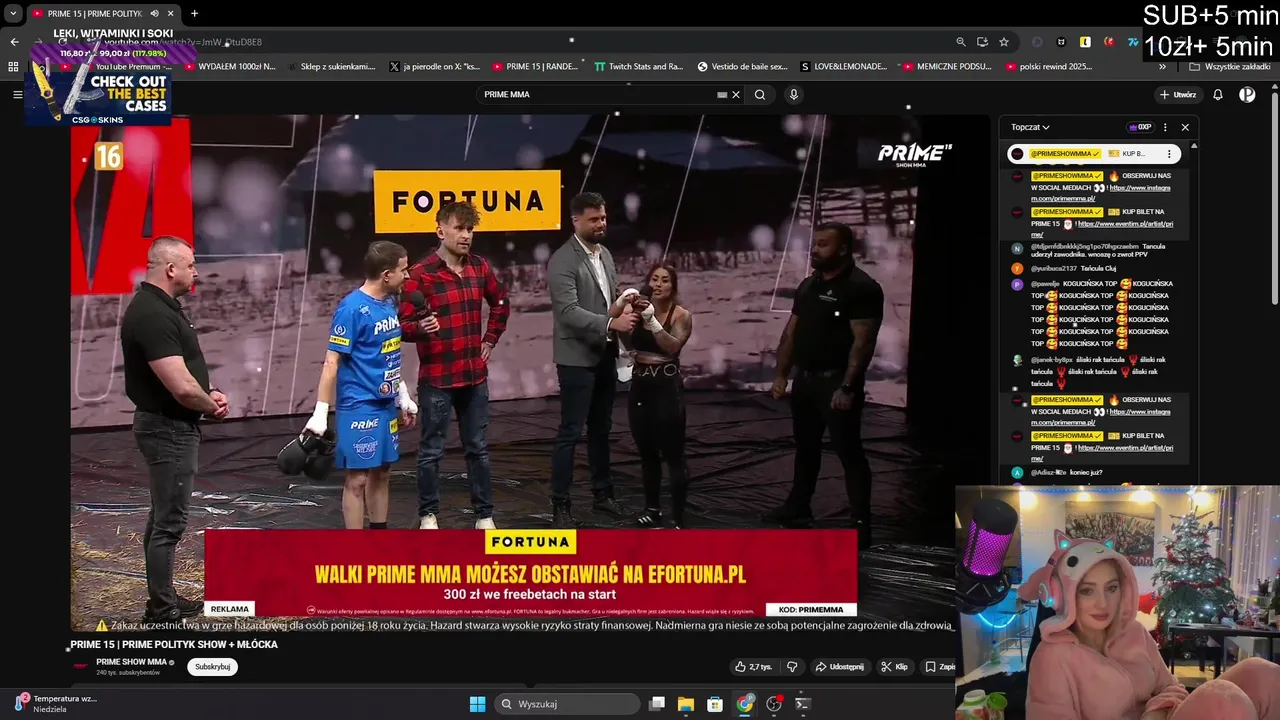Open the Terminal taskbar icon
Viewport: 1280px width, 720px height.
[802, 704]
